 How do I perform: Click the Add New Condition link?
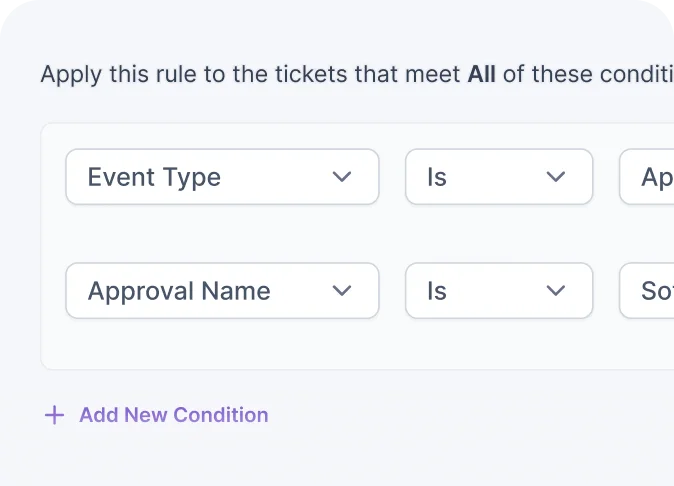pyautogui.click(x=174, y=415)
